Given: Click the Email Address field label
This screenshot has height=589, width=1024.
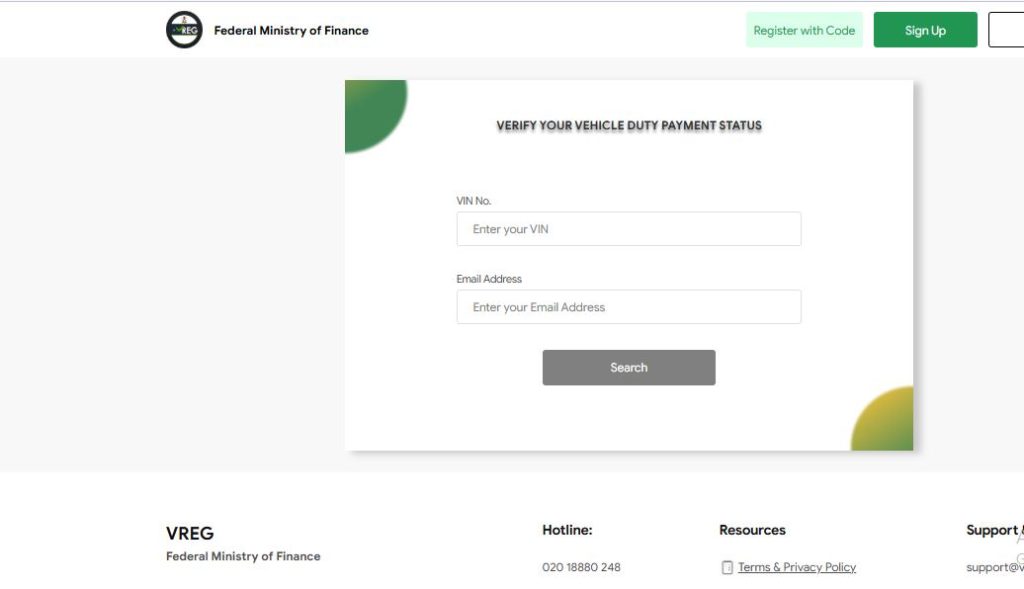Looking at the screenshot, I should (x=489, y=279).
